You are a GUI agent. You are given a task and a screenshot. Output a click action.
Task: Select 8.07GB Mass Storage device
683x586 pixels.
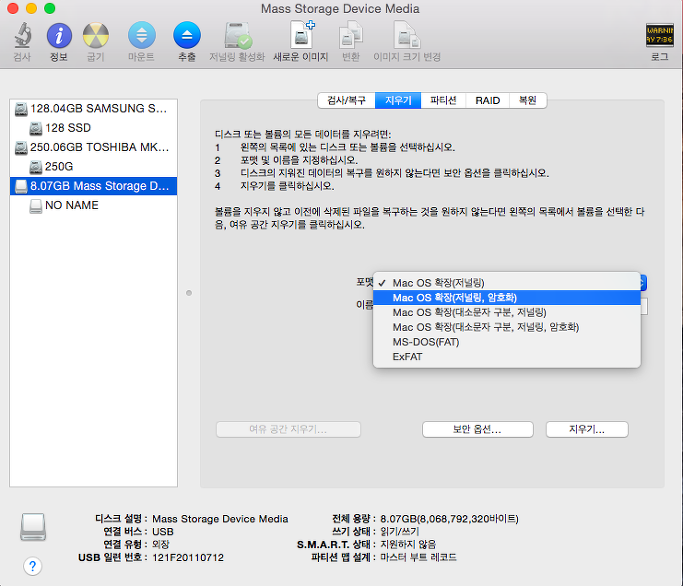click(93, 186)
